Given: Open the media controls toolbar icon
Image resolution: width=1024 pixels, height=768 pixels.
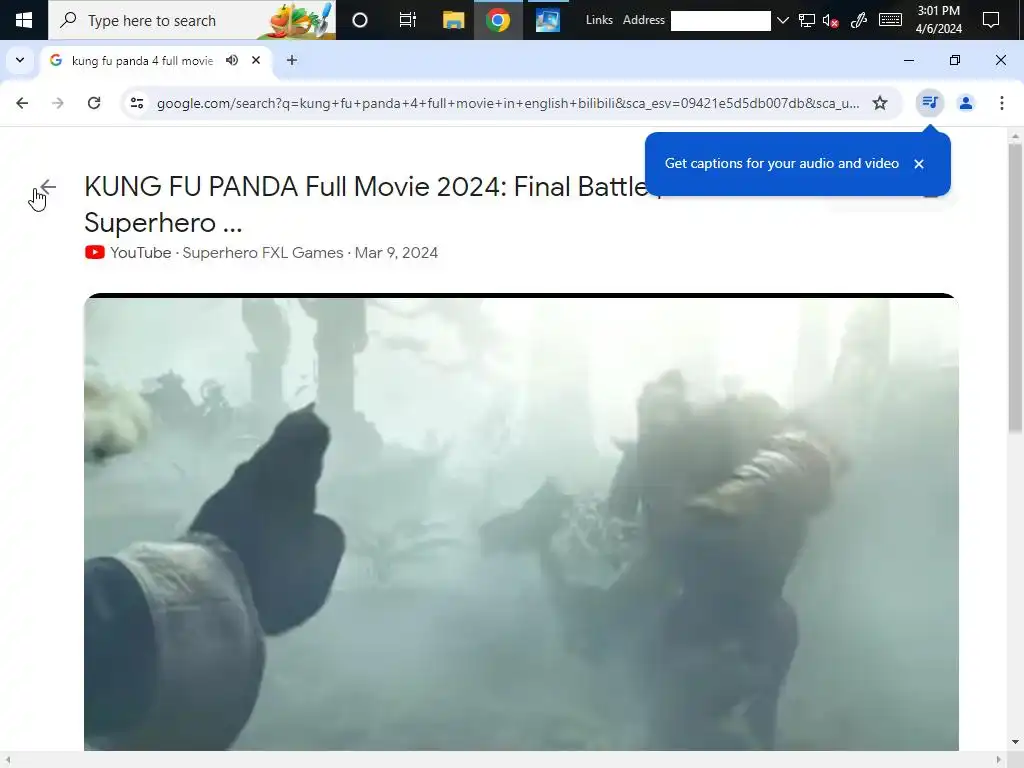Looking at the screenshot, I should coord(930,103).
